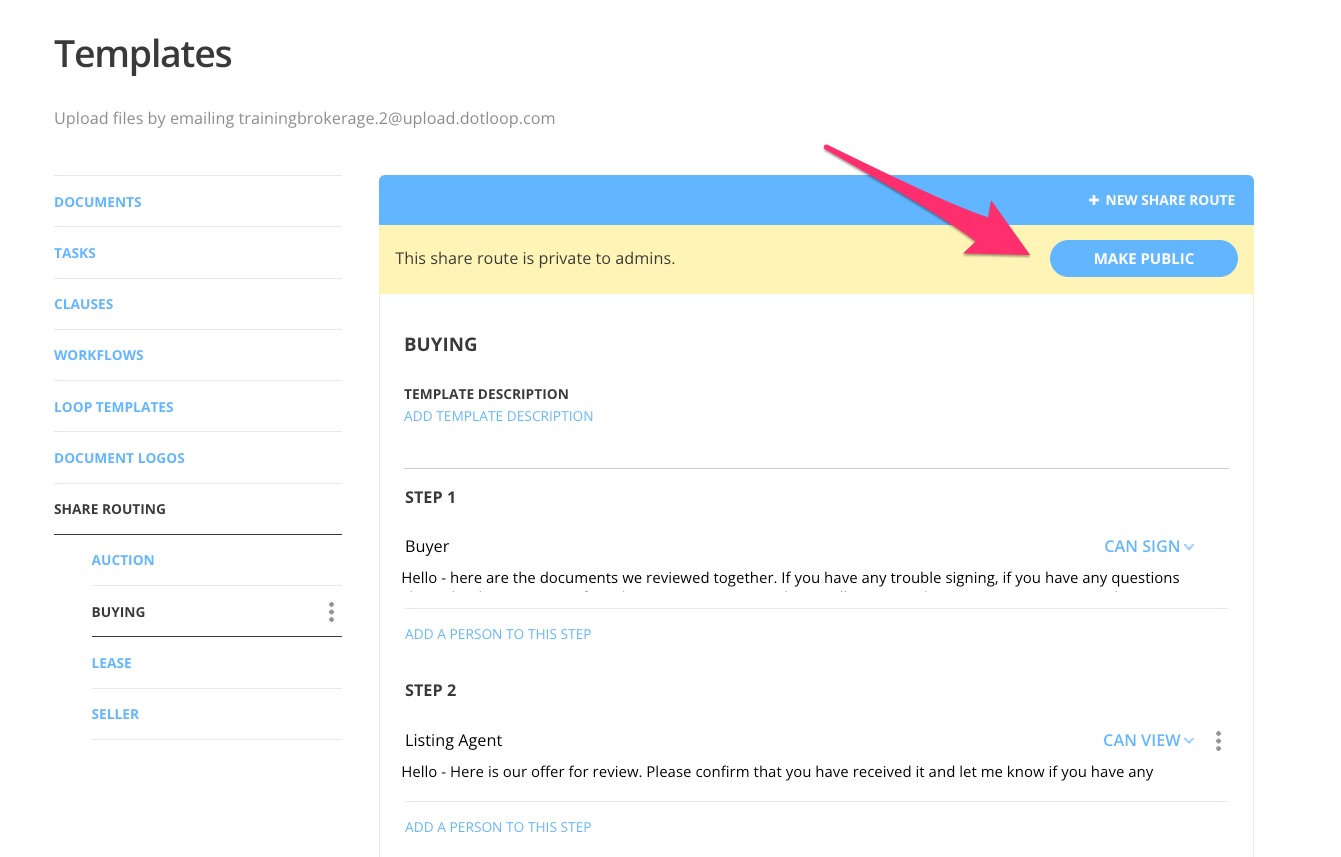
Task: Select LOOP TEMPLATES in the sidebar
Action: [113, 406]
